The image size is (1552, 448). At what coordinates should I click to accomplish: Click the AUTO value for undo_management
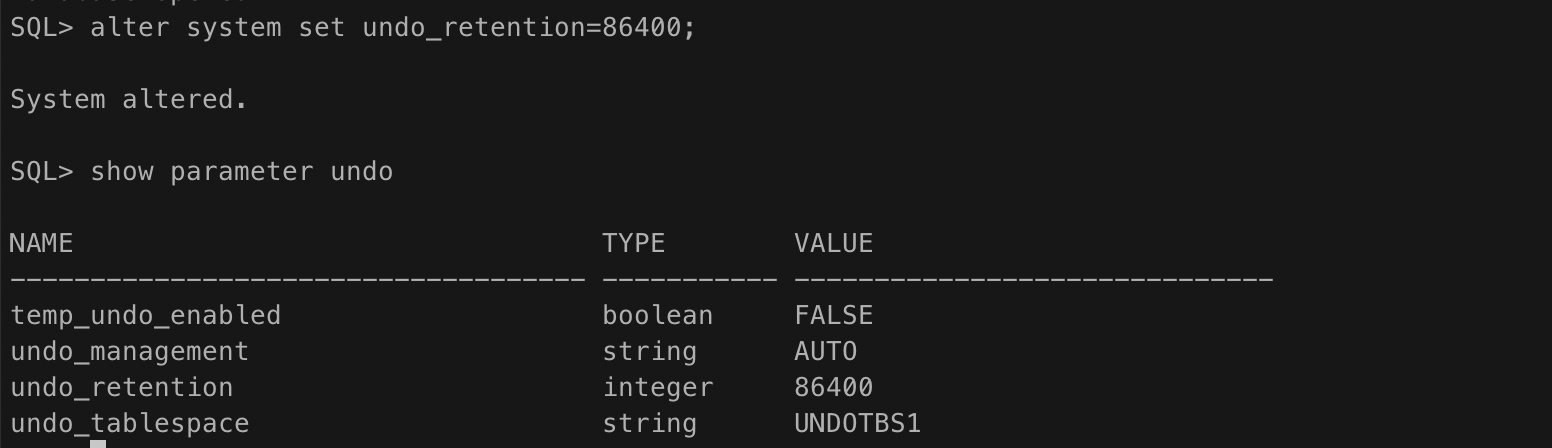tap(825, 352)
